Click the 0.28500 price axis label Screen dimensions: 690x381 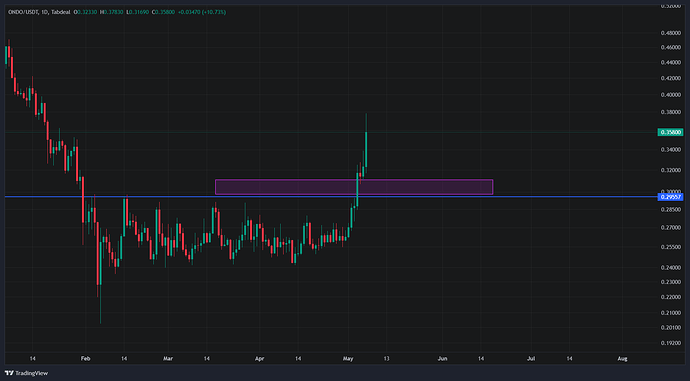coord(671,210)
